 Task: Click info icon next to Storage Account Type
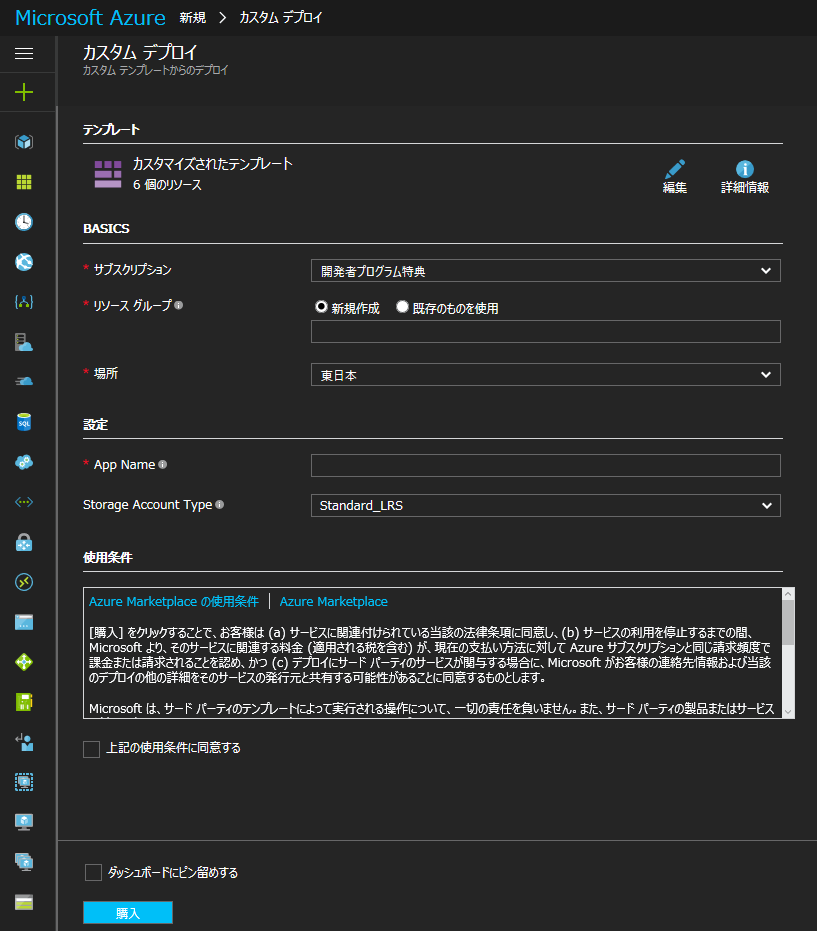(220, 504)
